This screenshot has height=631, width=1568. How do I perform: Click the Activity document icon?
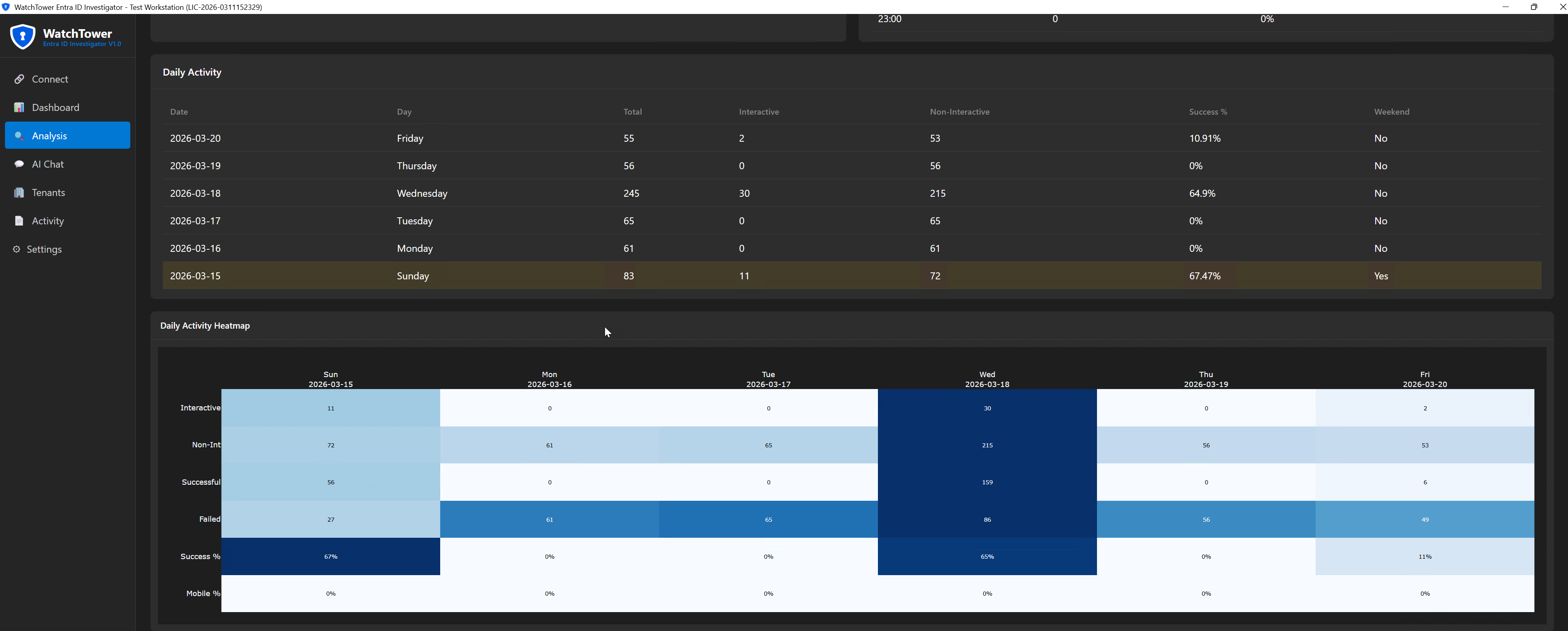(19, 221)
